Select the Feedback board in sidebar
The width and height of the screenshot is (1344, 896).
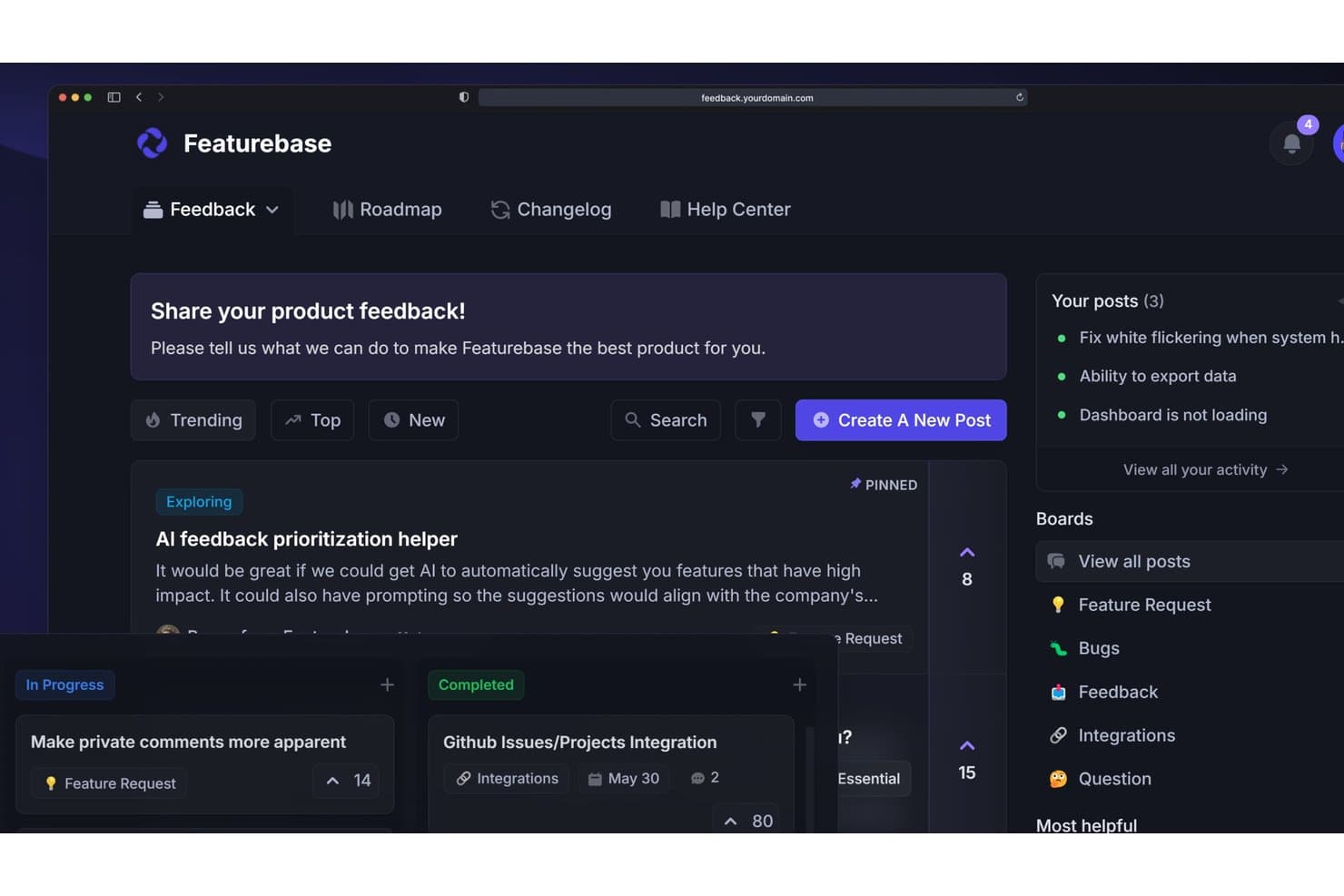[x=1103, y=692]
